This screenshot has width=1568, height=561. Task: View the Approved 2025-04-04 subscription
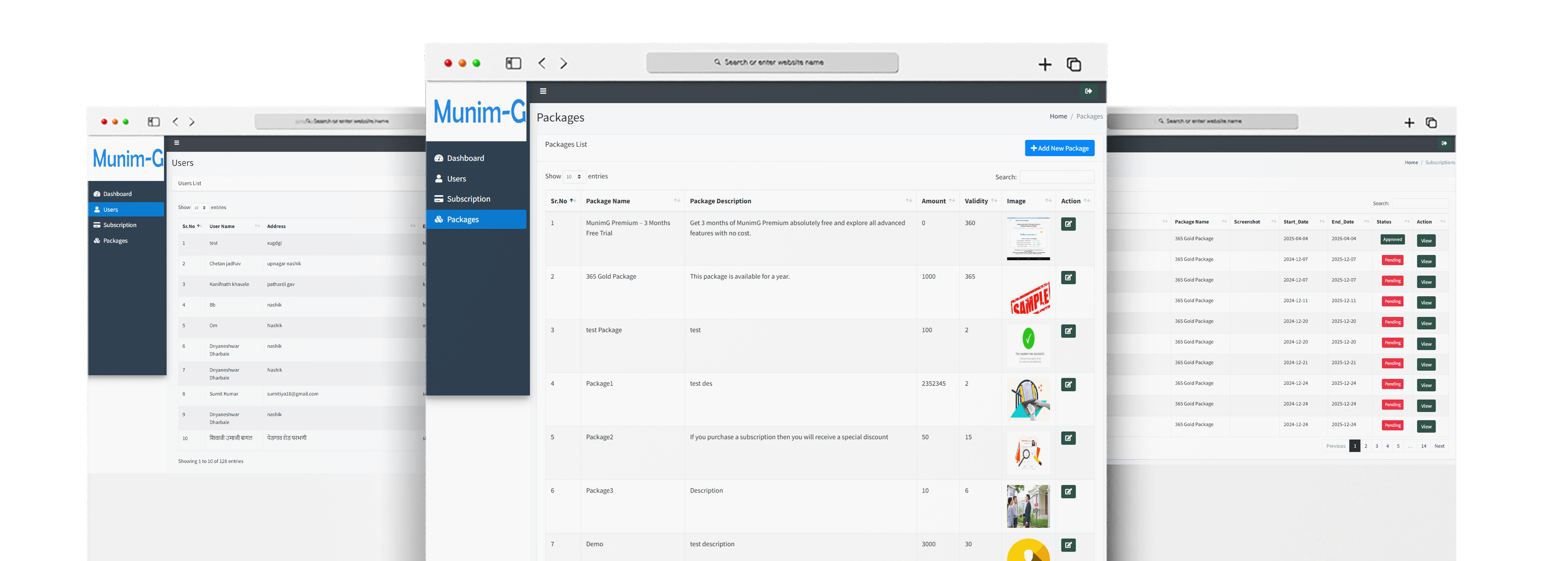(1426, 241)
